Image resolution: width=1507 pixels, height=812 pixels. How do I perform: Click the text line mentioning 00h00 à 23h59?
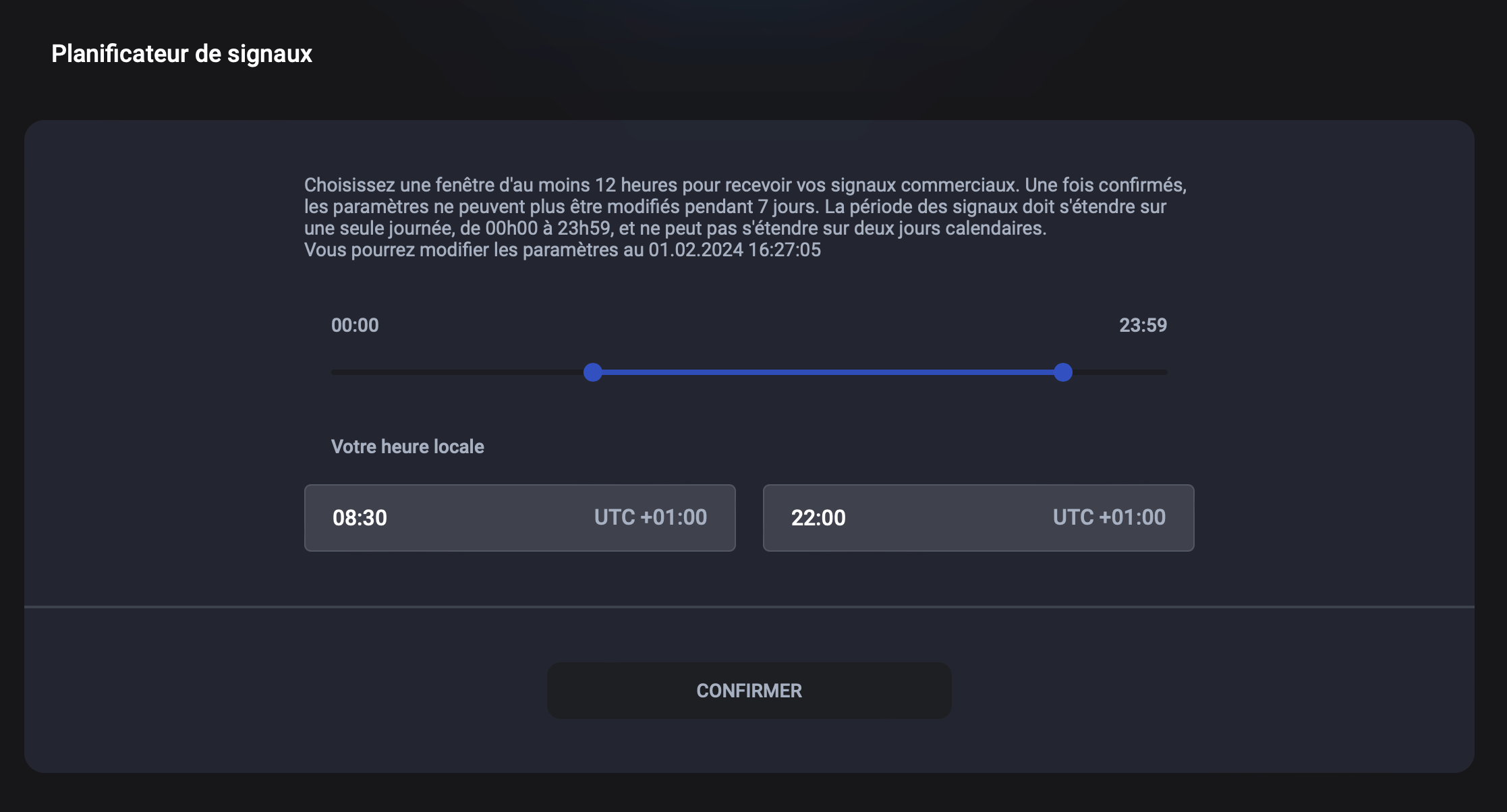pyautogui.click(x=675, y=228)
